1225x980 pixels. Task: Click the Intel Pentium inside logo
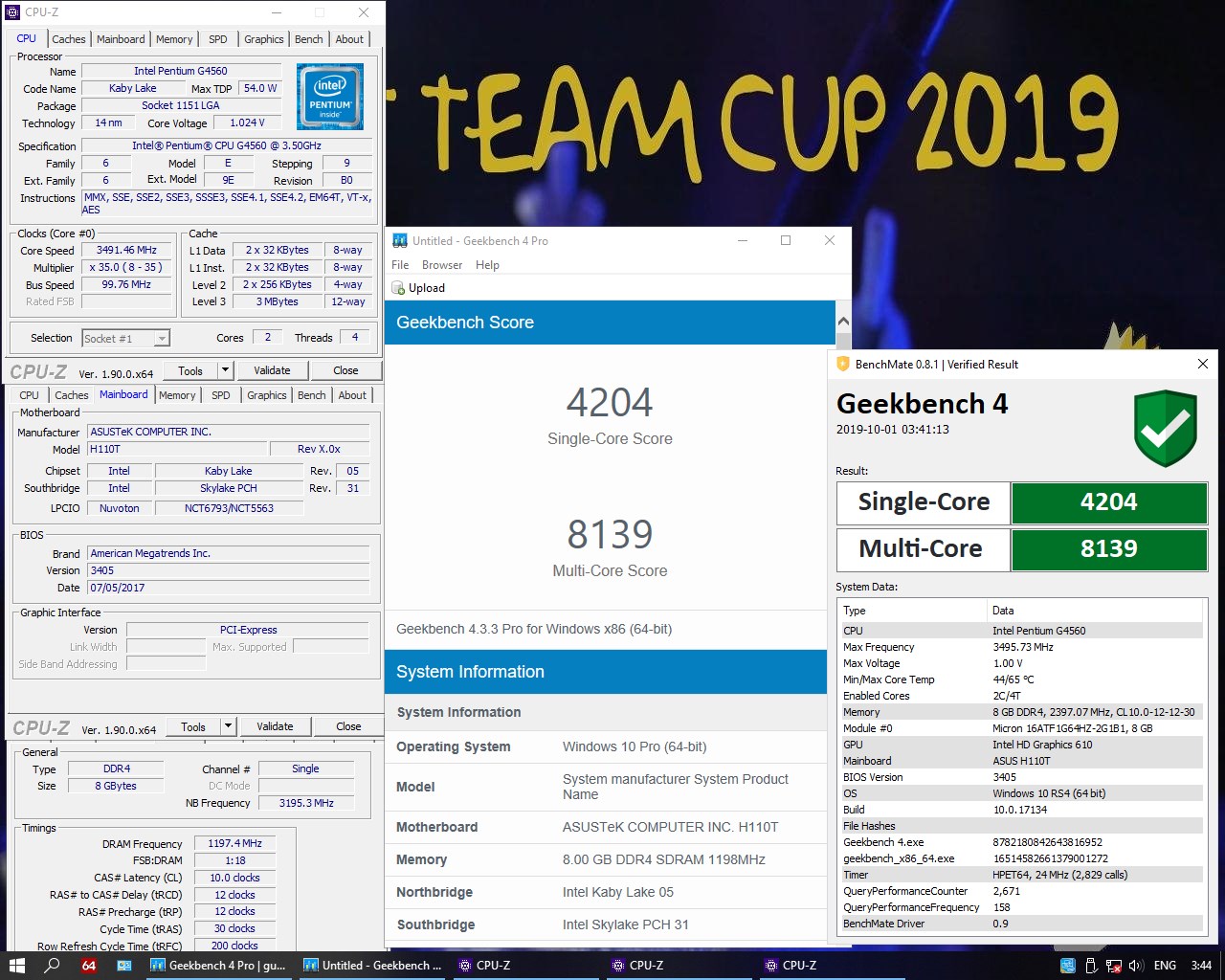click(330, 96)
